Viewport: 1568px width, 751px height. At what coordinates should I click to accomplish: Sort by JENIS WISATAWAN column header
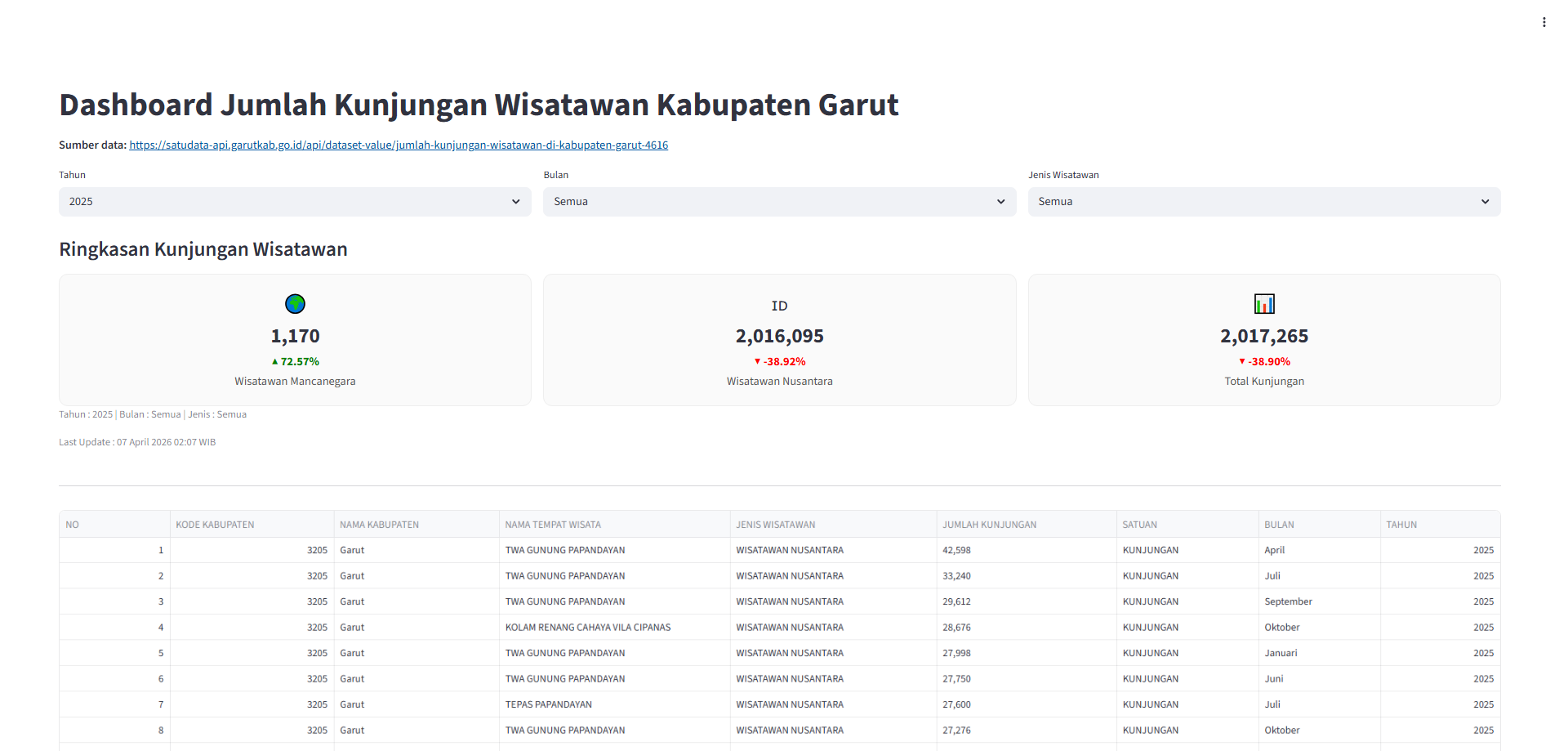[x=833, y=525]
